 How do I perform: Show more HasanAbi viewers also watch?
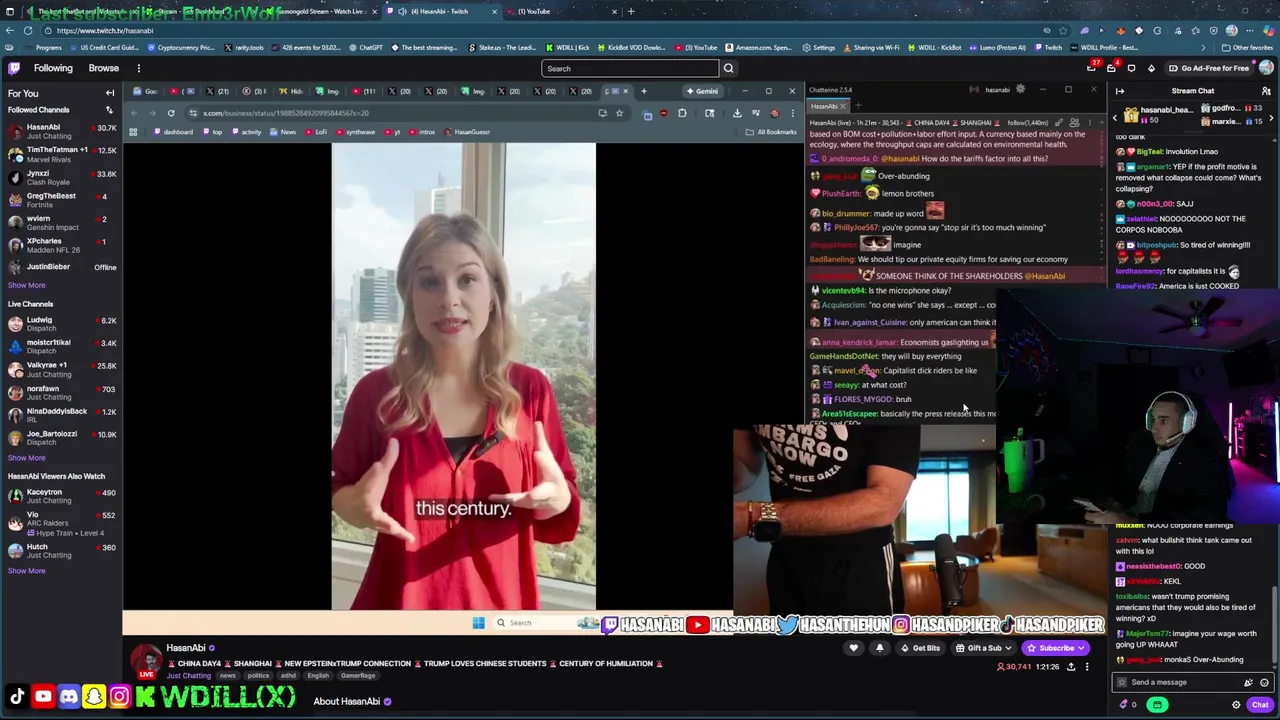point(27,570)
